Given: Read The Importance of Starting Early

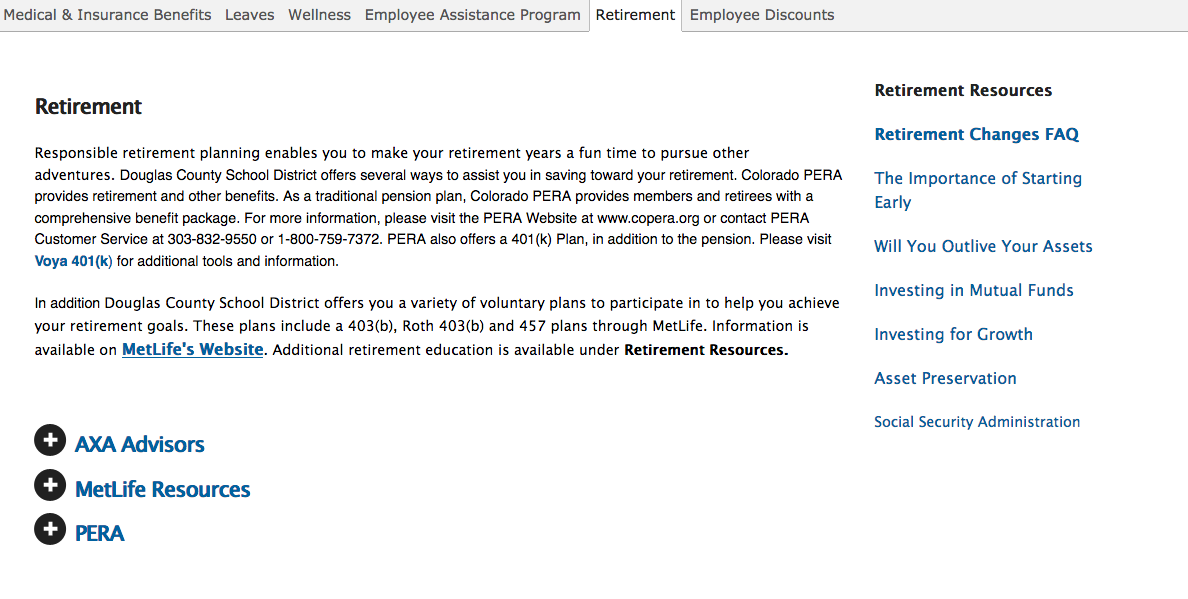Looking at the screenshot, I should click(978, 190).
